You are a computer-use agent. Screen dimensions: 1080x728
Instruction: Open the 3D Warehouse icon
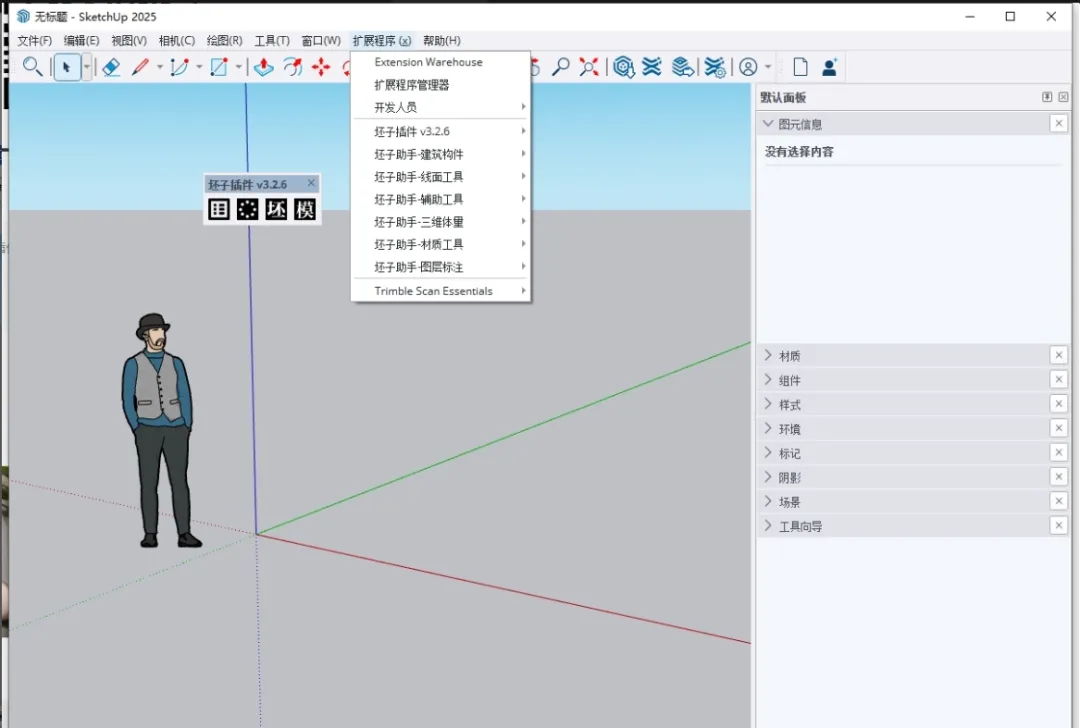coord(623,67)
